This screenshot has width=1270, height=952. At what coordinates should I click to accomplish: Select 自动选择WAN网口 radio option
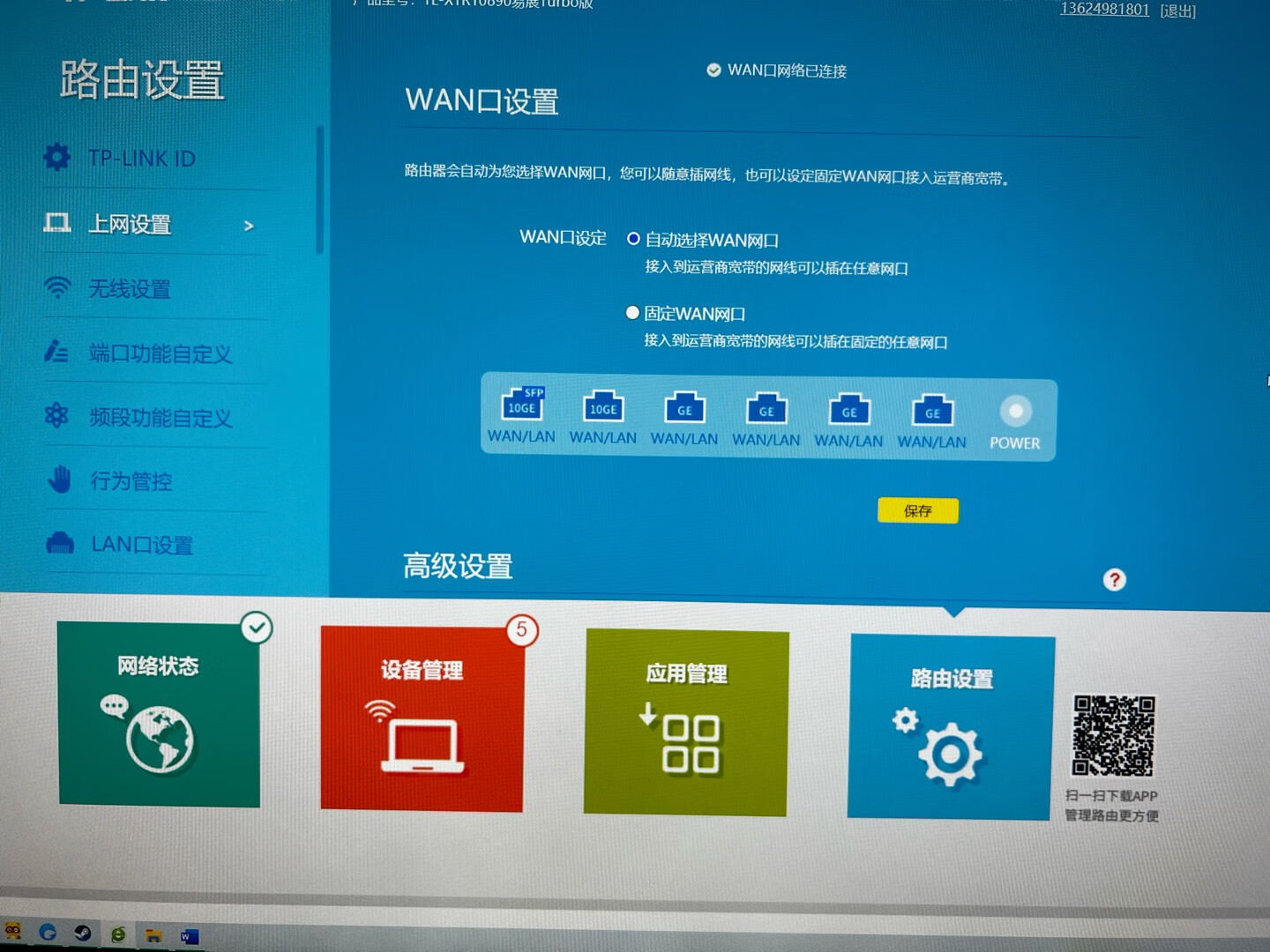tap(633, 239)
